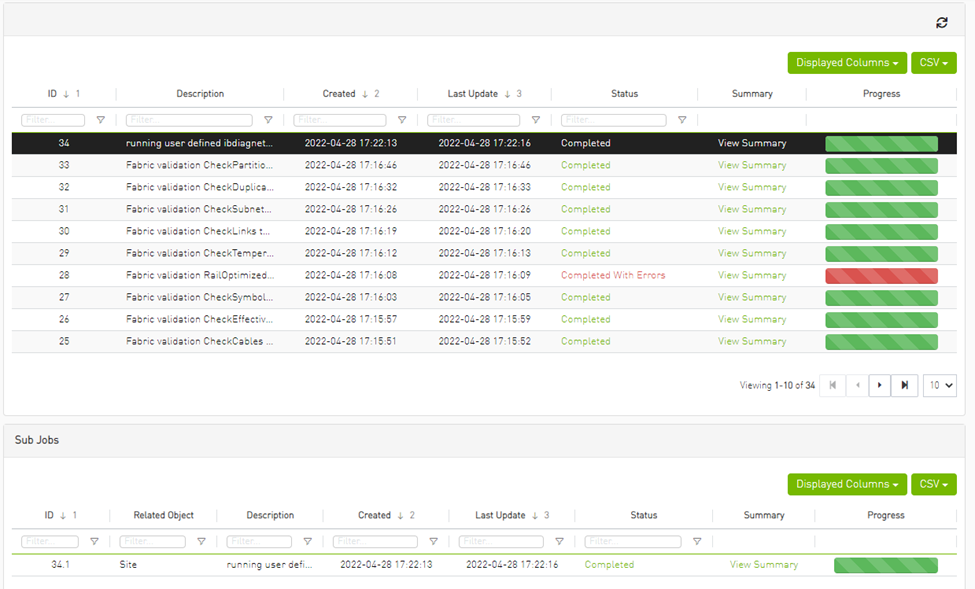Go to next page of jobs
This screenshot has width=975, height=589.
879,385
